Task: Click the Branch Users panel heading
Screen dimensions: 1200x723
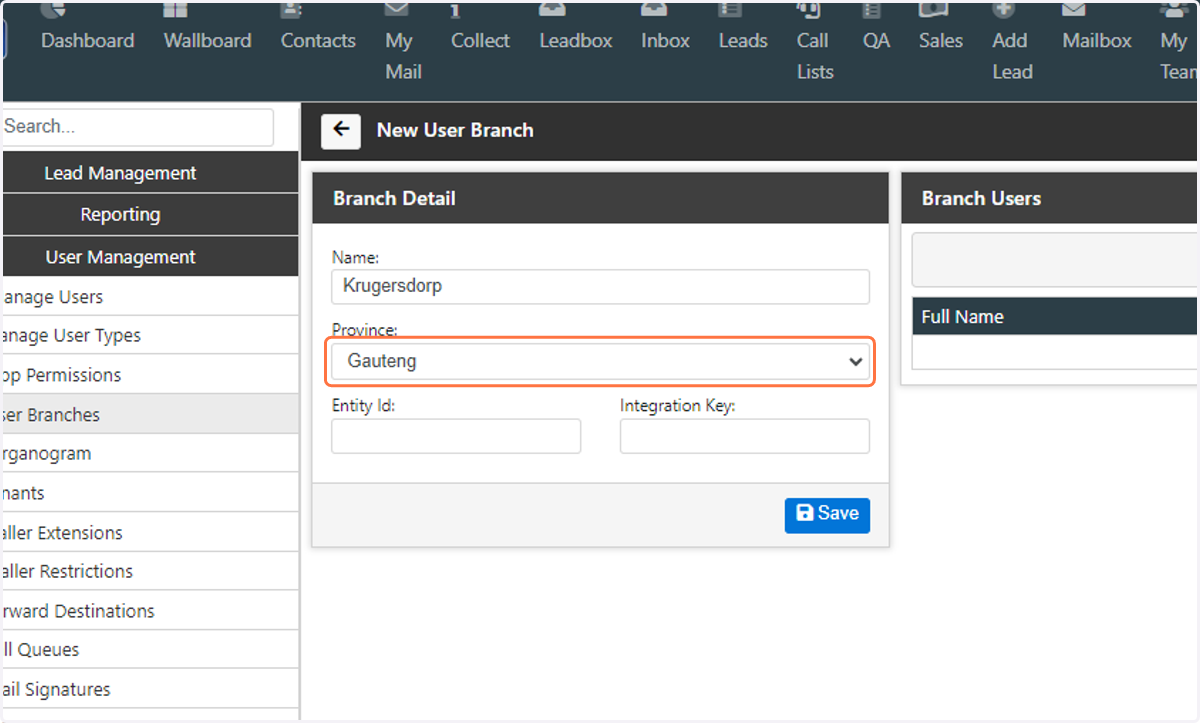Action: (x=981, y=198)
